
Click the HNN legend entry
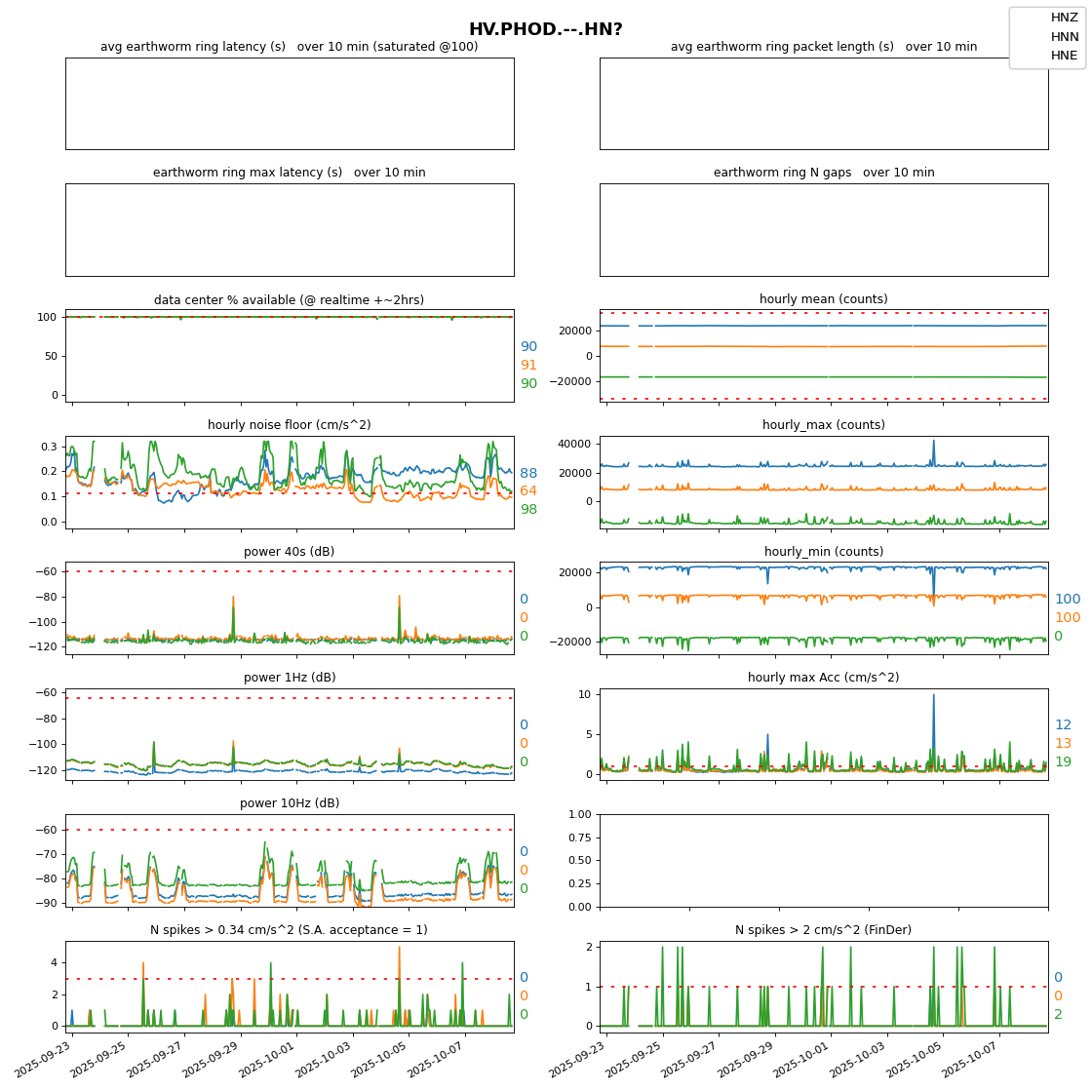point(1064,37)
